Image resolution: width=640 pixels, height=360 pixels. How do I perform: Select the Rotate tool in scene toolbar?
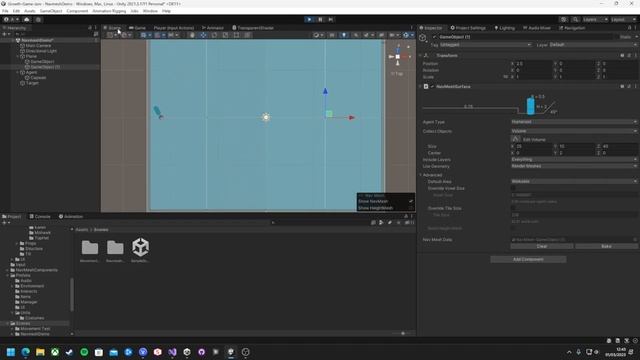point(214,35)
